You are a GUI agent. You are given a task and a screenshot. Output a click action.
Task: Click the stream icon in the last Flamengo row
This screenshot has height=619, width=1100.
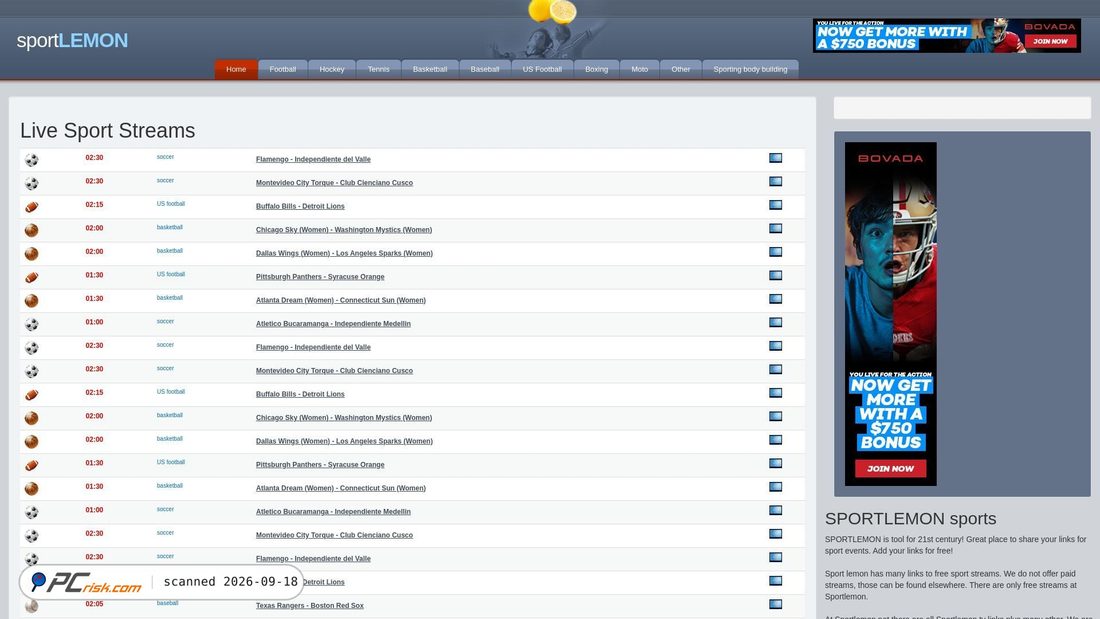click(775, 557)
